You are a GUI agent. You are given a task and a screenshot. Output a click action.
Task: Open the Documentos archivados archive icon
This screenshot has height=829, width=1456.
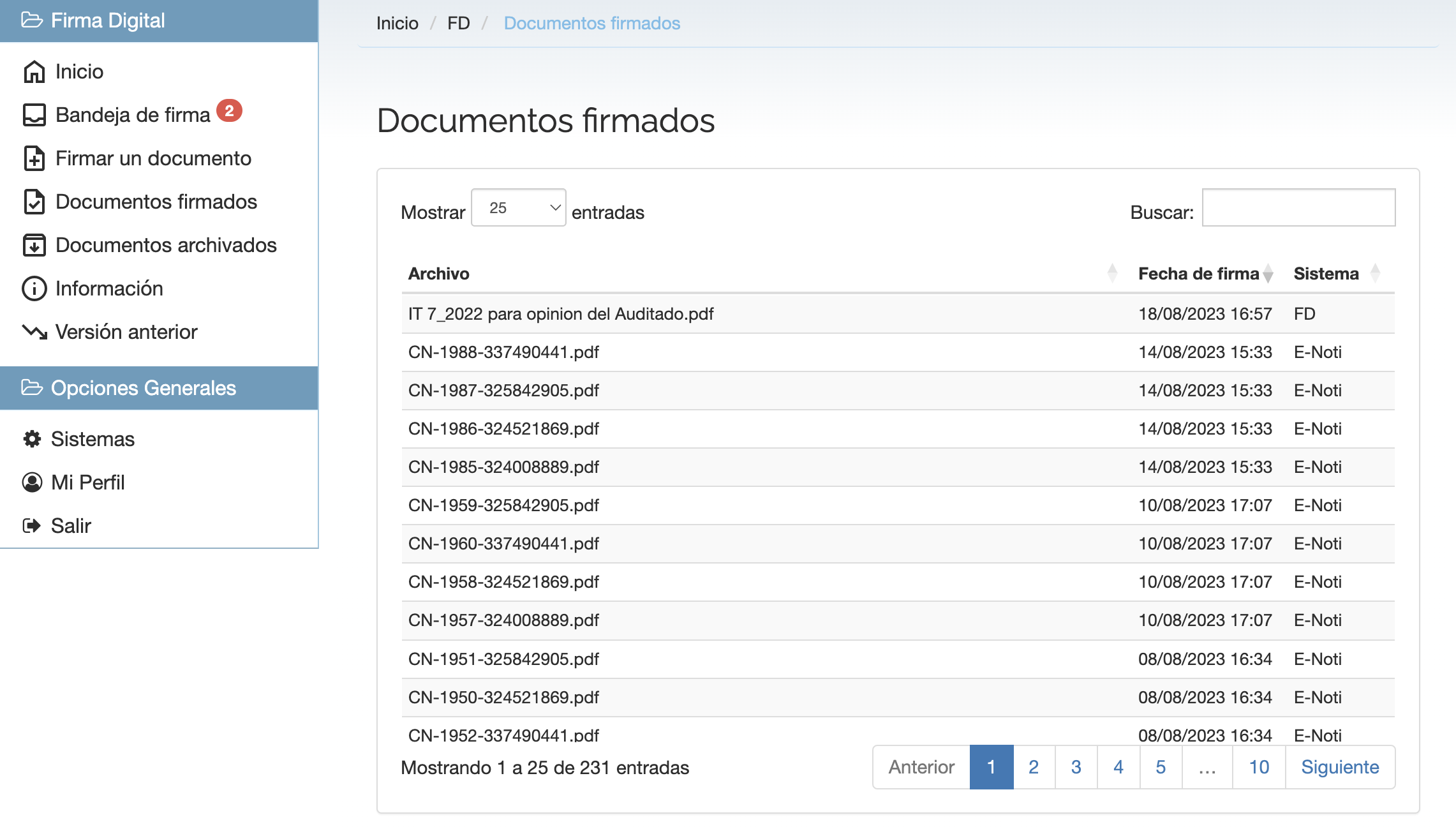point(34,245)
